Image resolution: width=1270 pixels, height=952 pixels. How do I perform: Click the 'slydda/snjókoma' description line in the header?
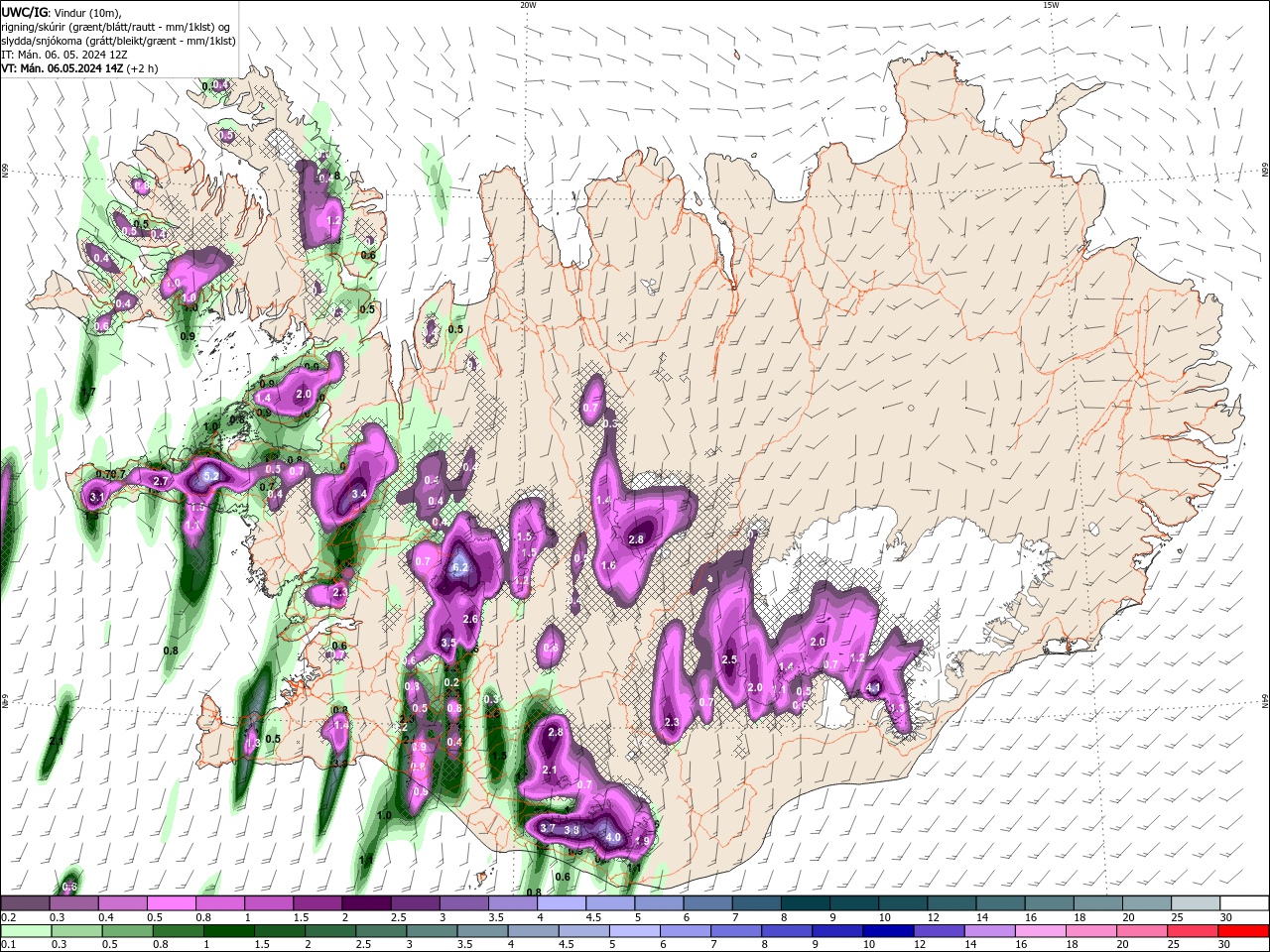[118, 41]
